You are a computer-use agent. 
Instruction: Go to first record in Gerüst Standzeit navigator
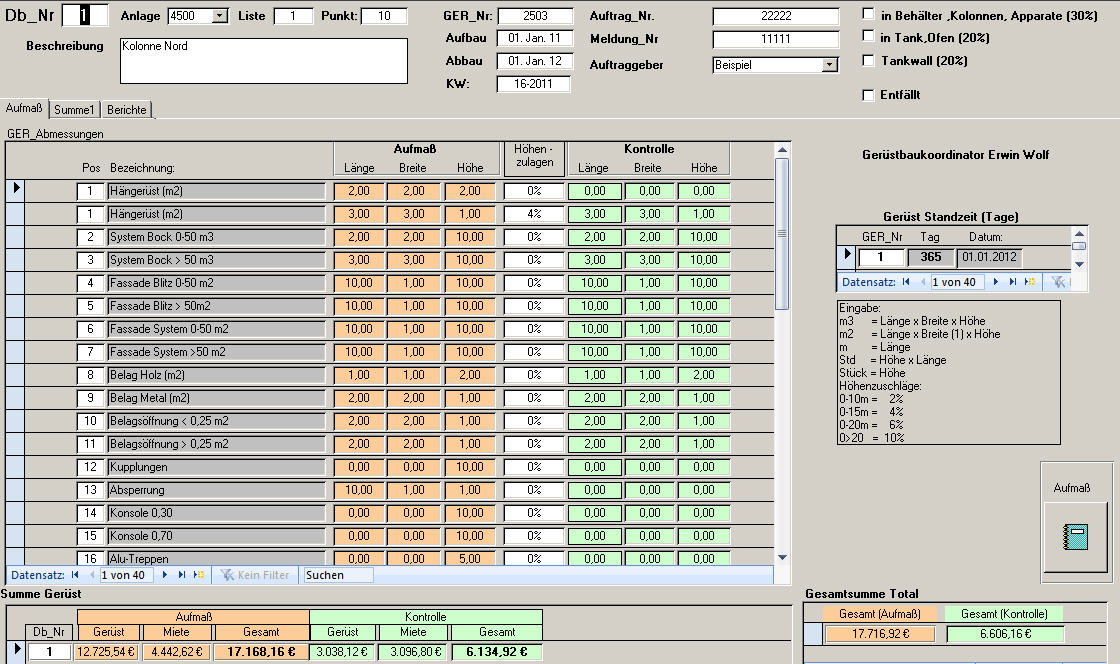906,282
